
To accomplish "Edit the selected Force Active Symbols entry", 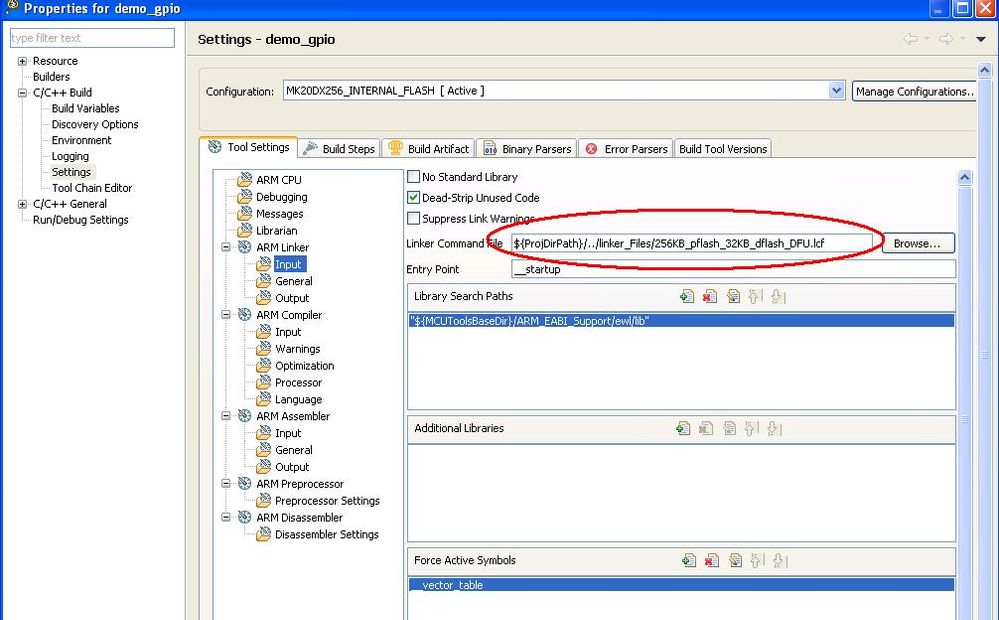I will pos(735,560).
